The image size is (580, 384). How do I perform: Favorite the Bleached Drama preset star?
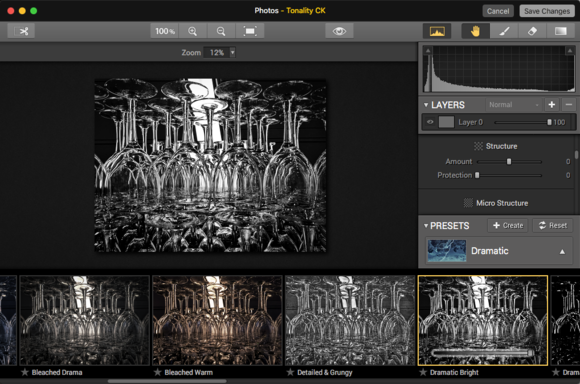coord(25,372)
